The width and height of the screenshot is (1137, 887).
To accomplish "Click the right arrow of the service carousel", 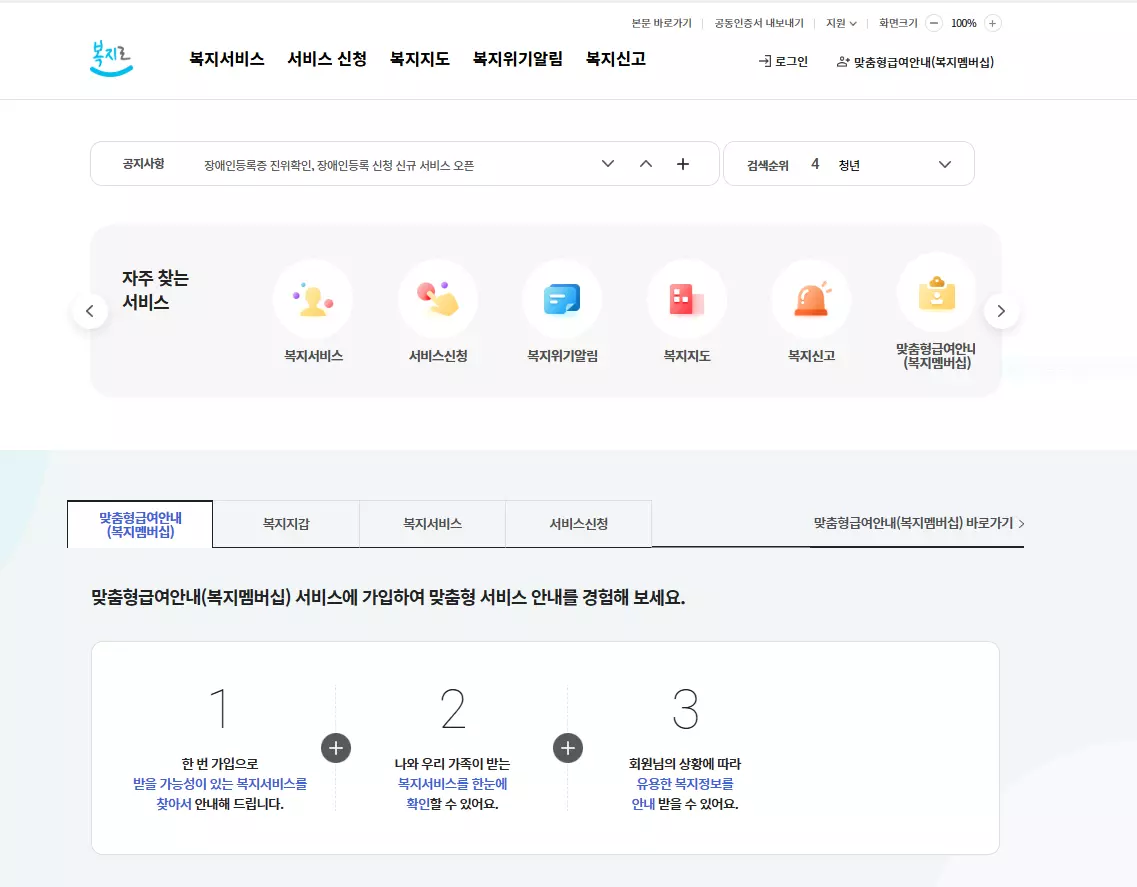I will click(1001, 310).
